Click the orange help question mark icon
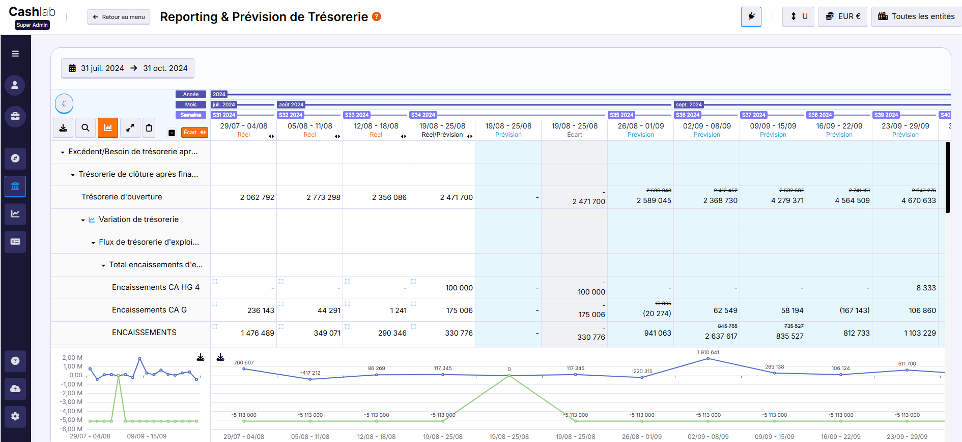The height and width of the screenshot is (442, 962). 377,17
